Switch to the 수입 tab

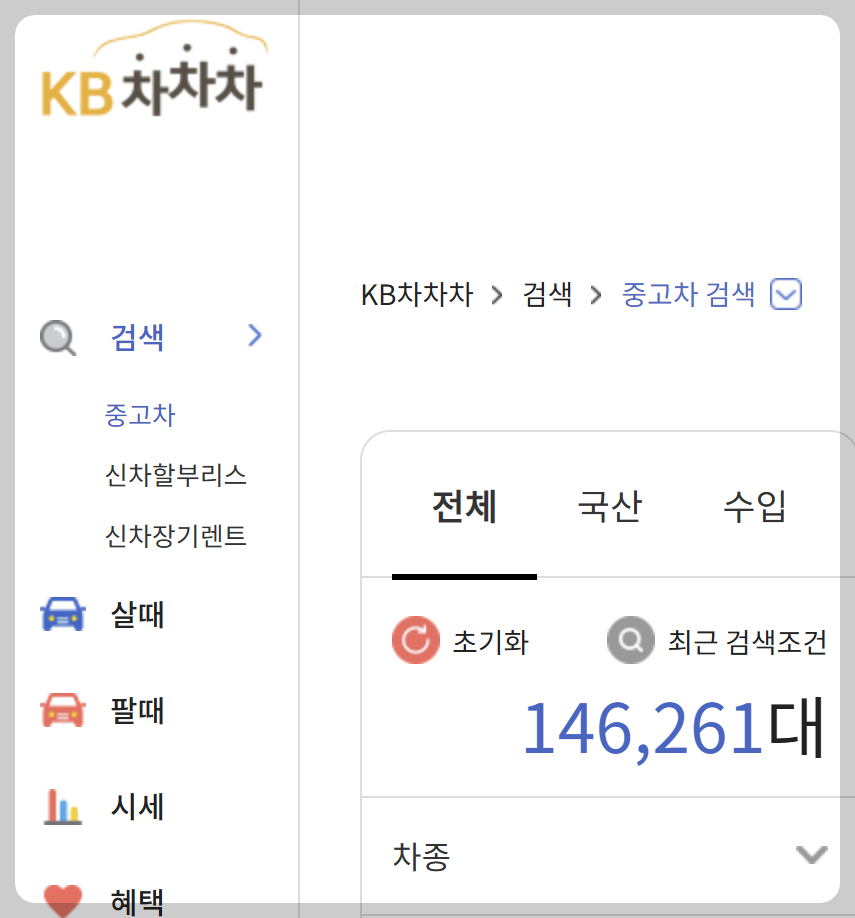754,507
